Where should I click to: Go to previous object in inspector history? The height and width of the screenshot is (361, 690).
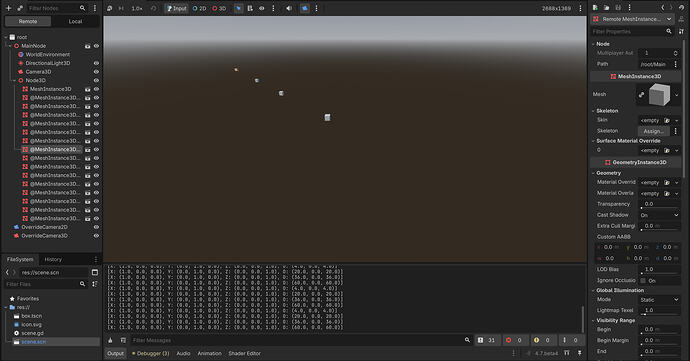tap(663, 7)
